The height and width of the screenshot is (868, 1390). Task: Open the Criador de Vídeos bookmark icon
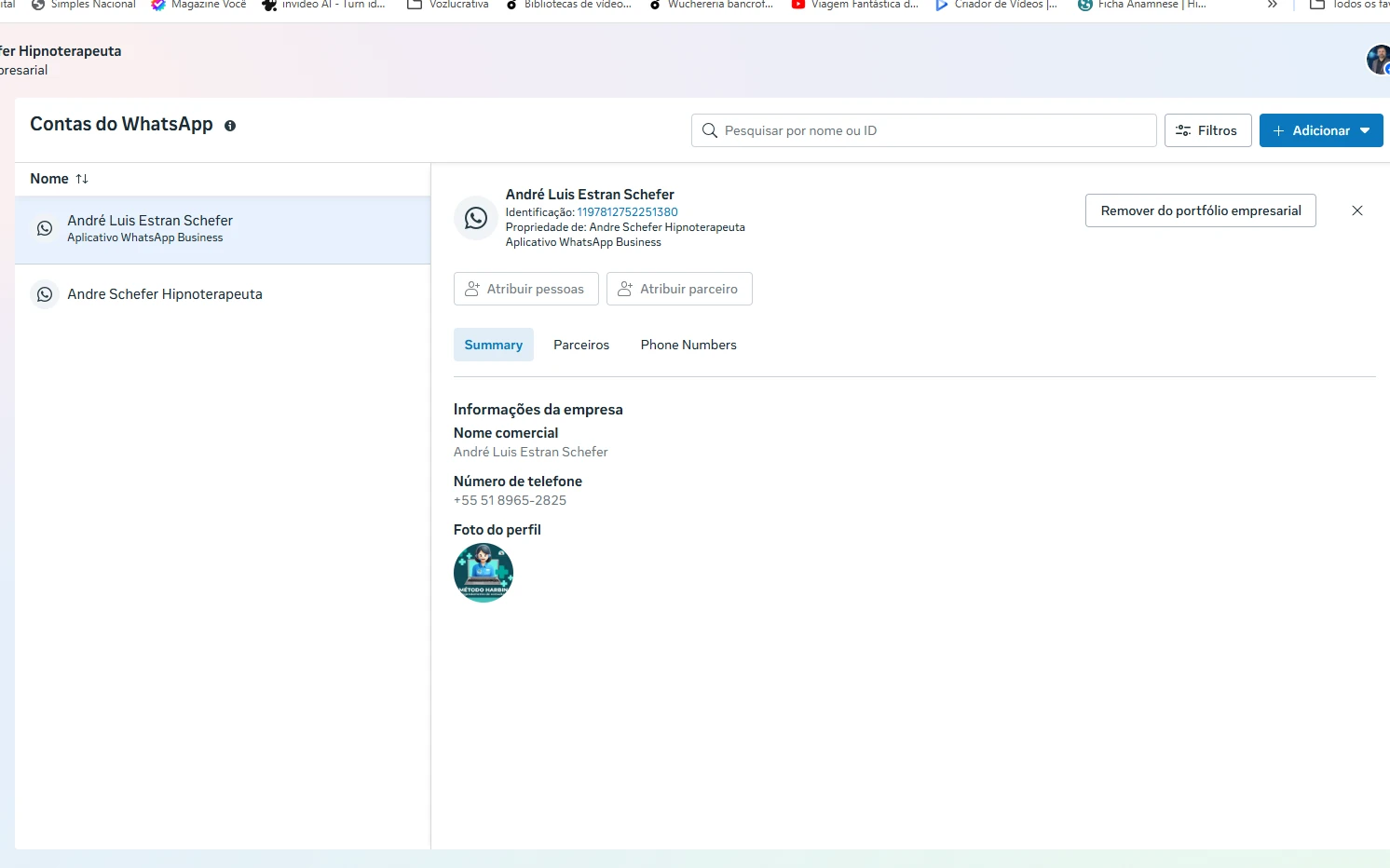pyautogui.click(x=940, y=6)
